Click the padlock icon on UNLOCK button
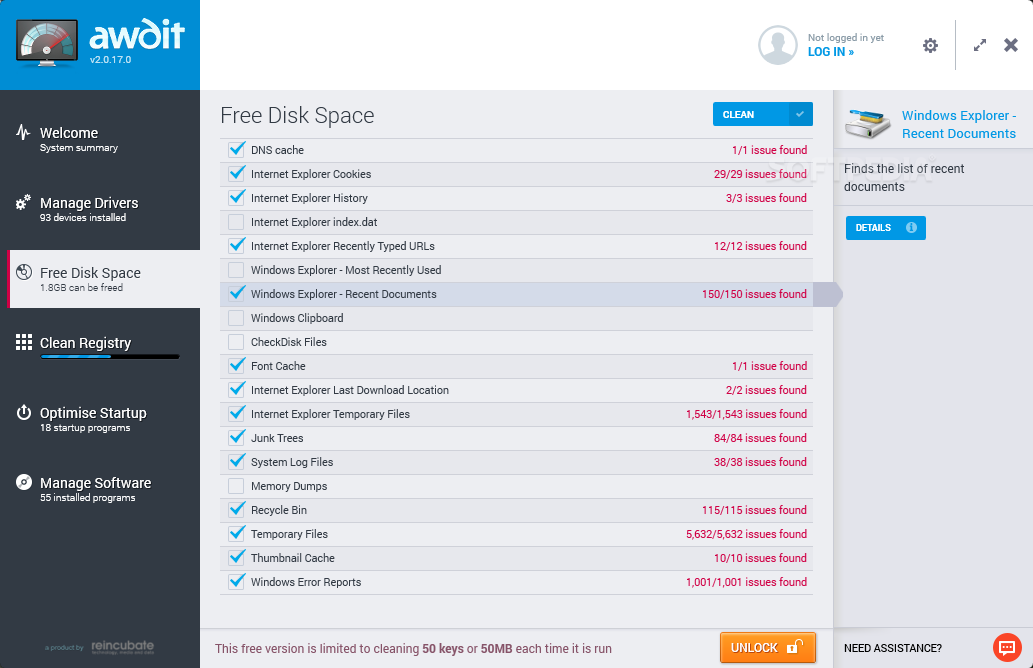The height and width of the screenshot is (668, 1033). pyautogui.click(x=795, y=647)
